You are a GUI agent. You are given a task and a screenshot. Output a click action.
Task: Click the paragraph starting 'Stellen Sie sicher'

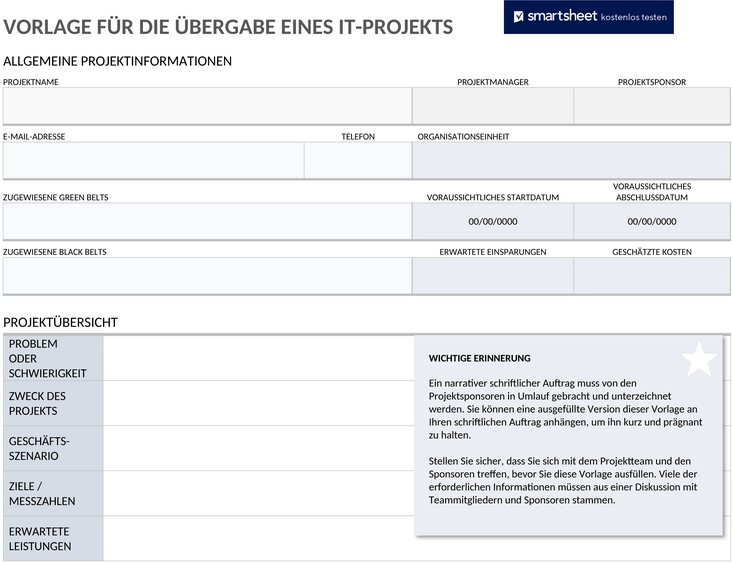563,480
